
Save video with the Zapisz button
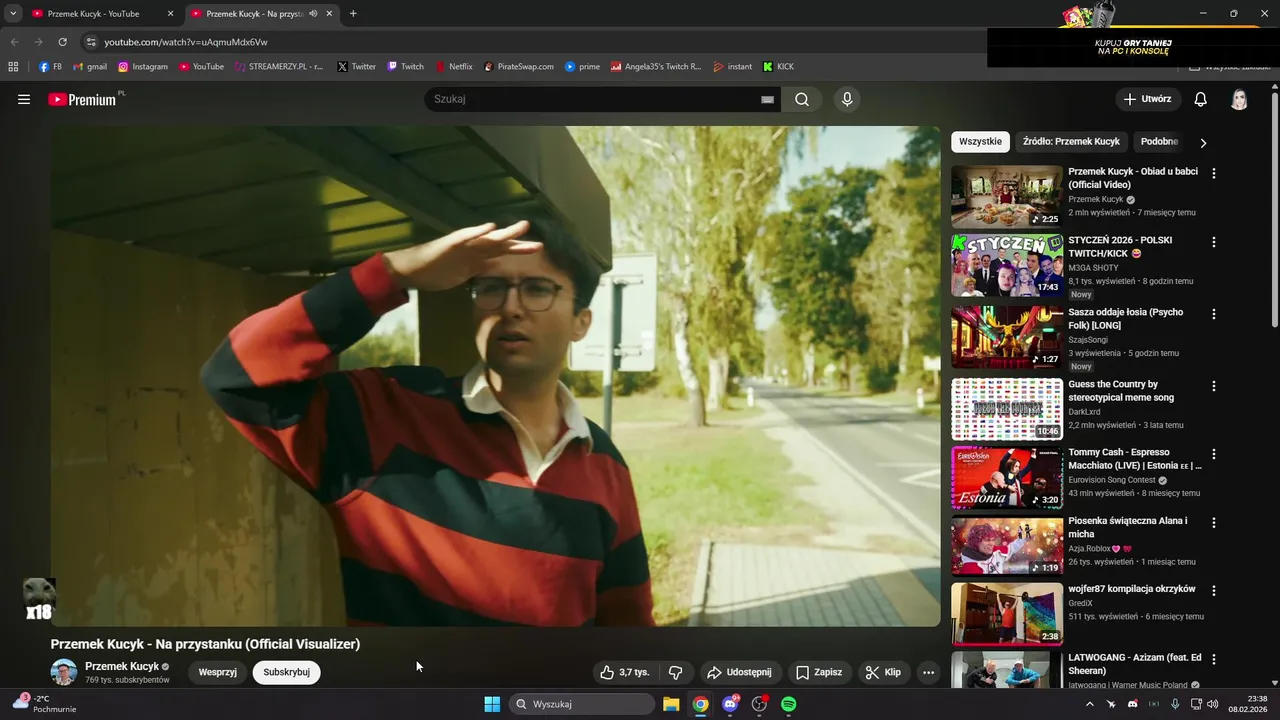[x=818, y=672]
